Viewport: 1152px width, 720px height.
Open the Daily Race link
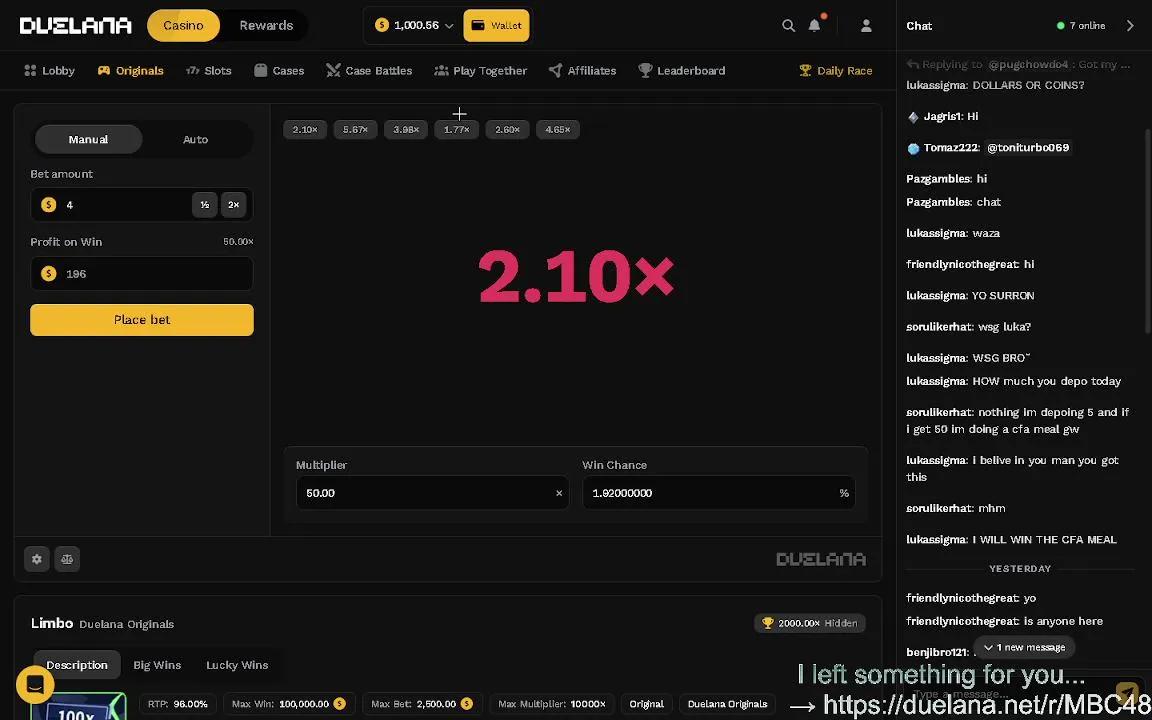tap(836, 71)
